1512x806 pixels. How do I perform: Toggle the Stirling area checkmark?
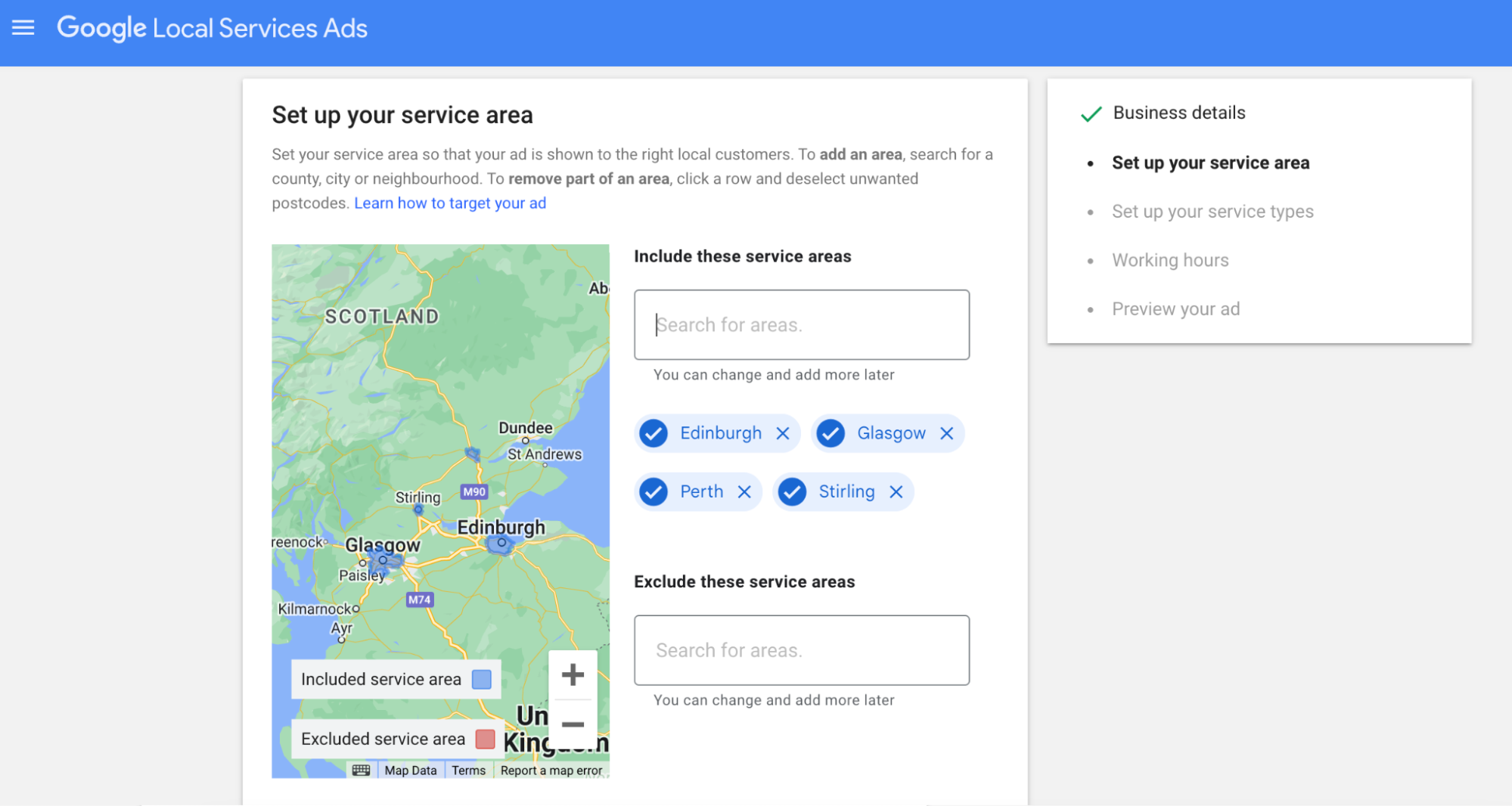[792, 491]
